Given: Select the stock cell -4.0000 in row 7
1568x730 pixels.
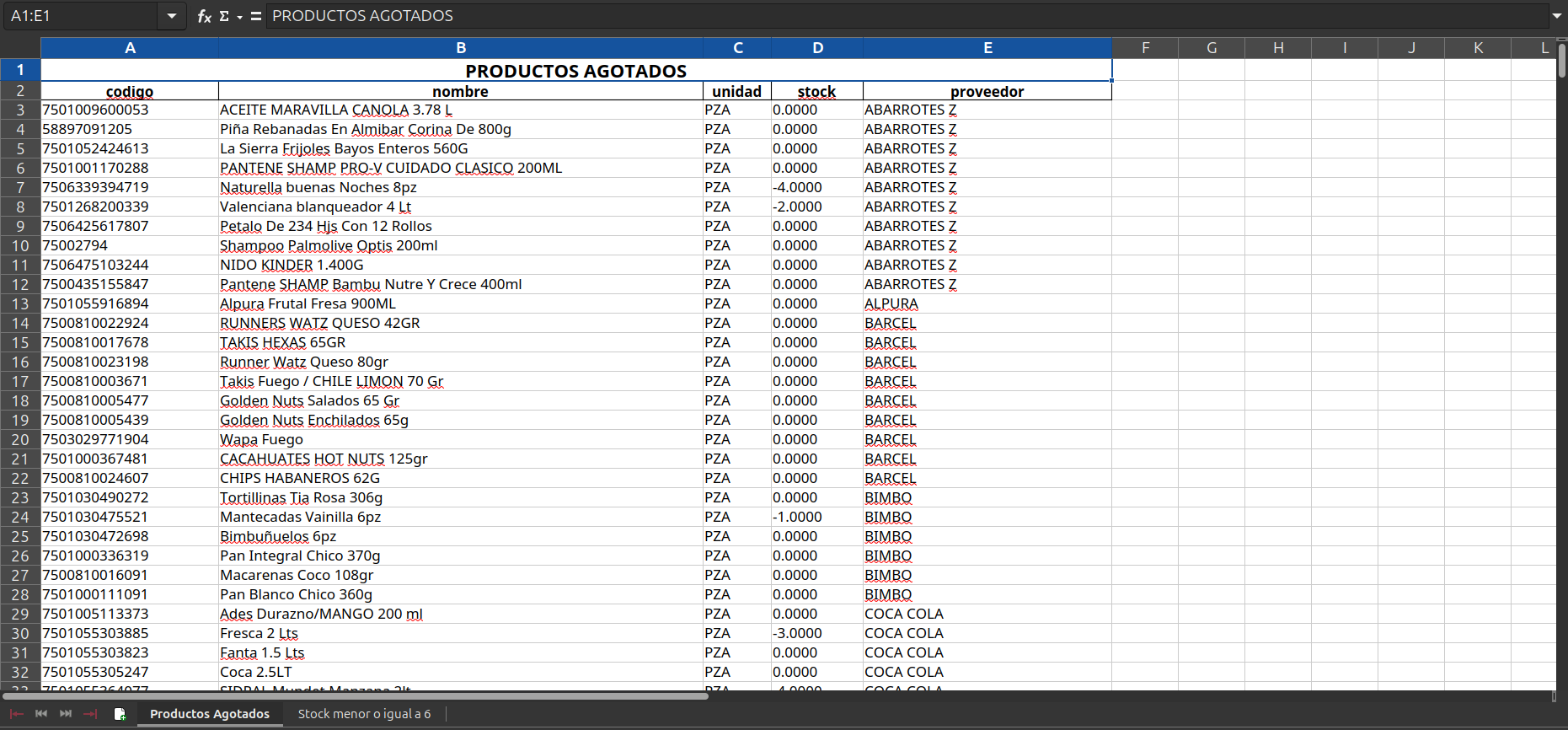Looking at the screenshot, I should [x=817, y=187].
